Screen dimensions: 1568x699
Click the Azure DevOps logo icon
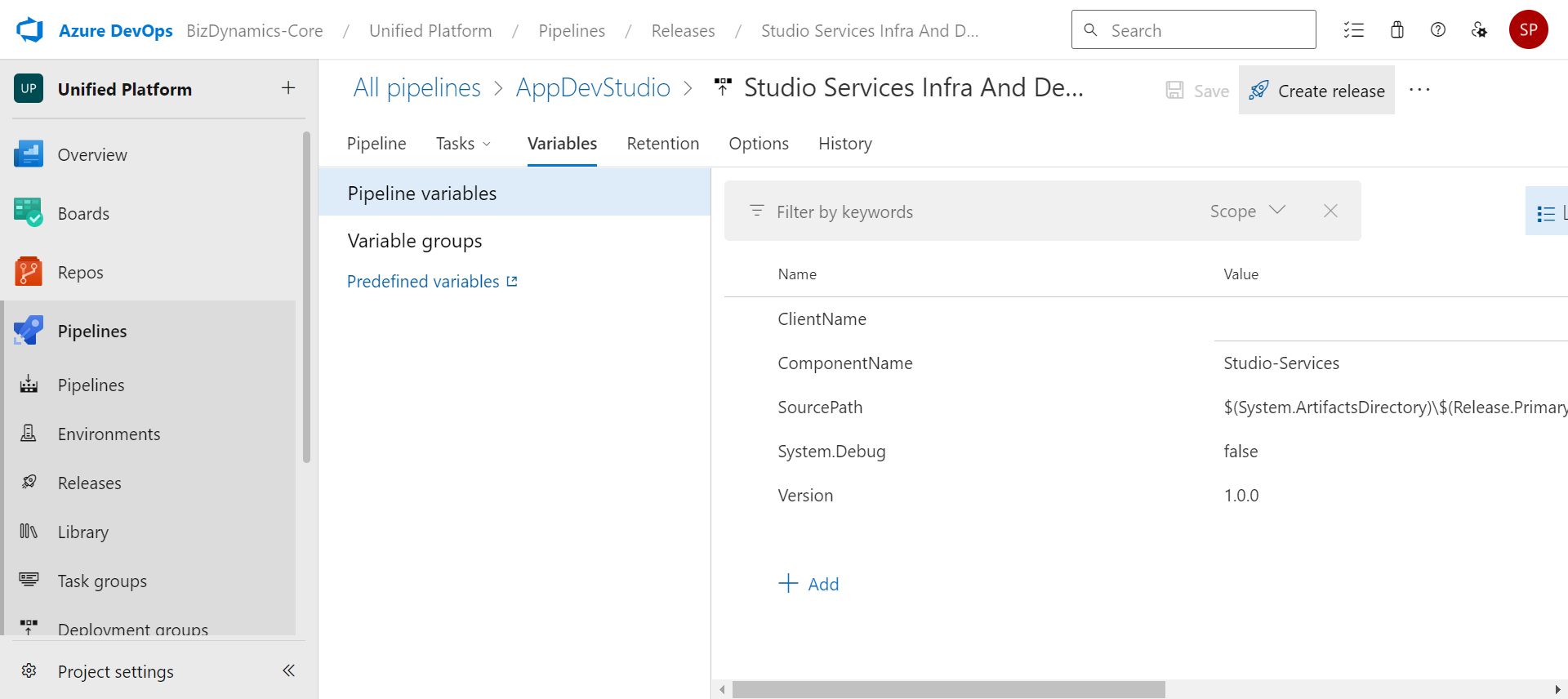[x=29, y=30]
